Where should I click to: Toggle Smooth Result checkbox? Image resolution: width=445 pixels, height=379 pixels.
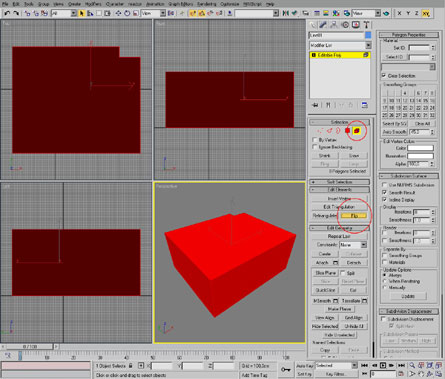(x=384, y=192)
